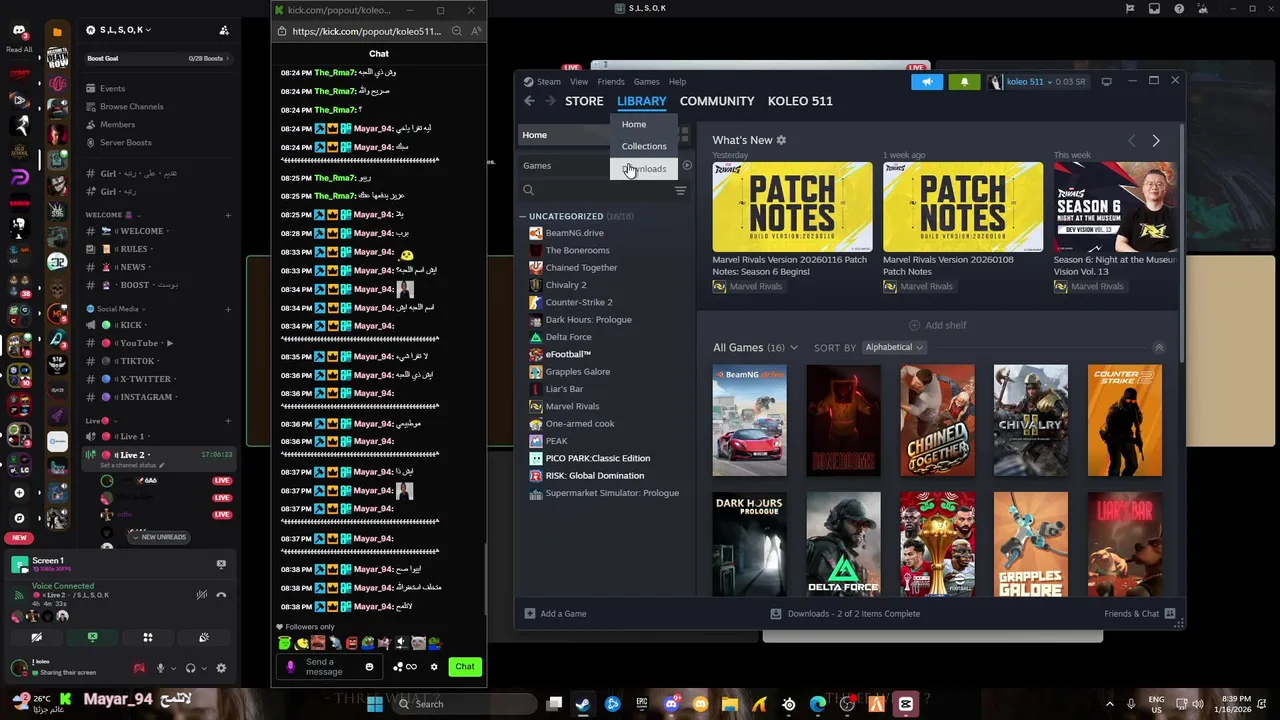The image size is (1280, 720).
Task: Open Steam menu in menu bar
Action: [549, 82]
